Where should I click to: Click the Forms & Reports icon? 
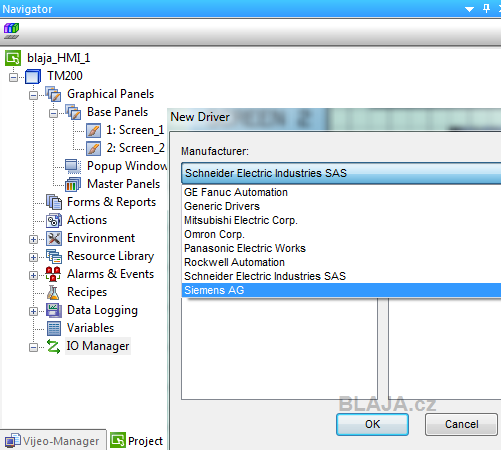point(54,202)
